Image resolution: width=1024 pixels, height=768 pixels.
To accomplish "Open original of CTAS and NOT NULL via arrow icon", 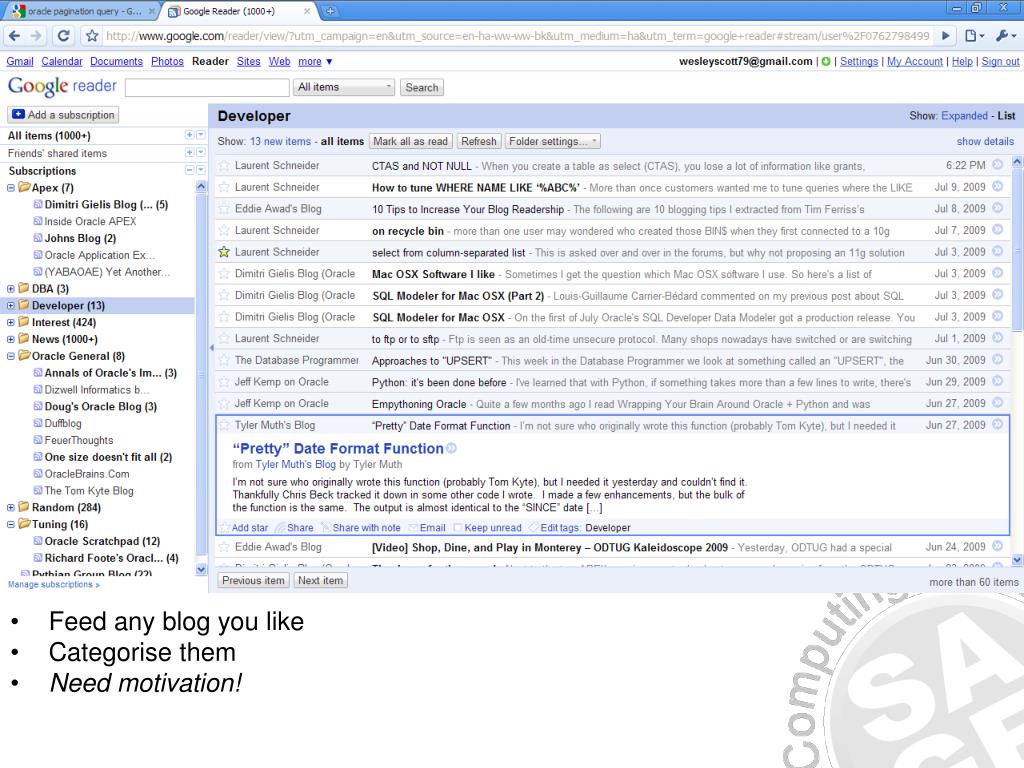I will [x=997, y=165].
